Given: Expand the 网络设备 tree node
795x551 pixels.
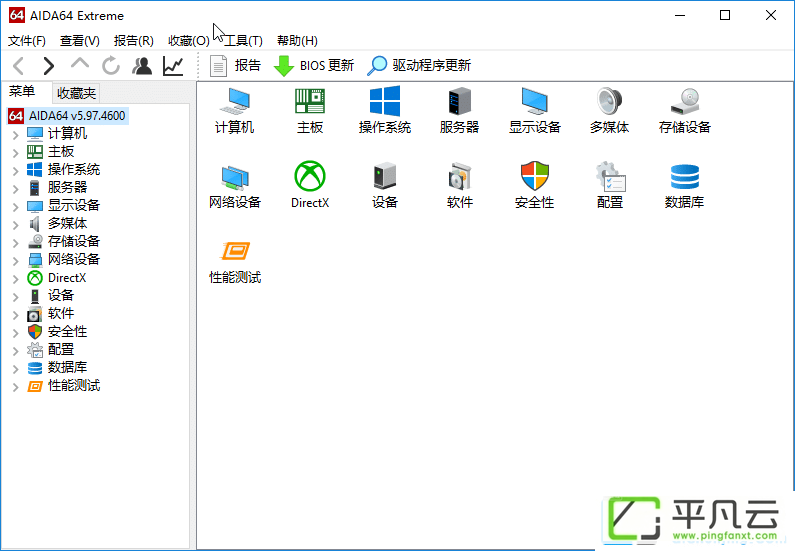Looking at the screenshot, I should pyautogui.click(x=15, y=261).
